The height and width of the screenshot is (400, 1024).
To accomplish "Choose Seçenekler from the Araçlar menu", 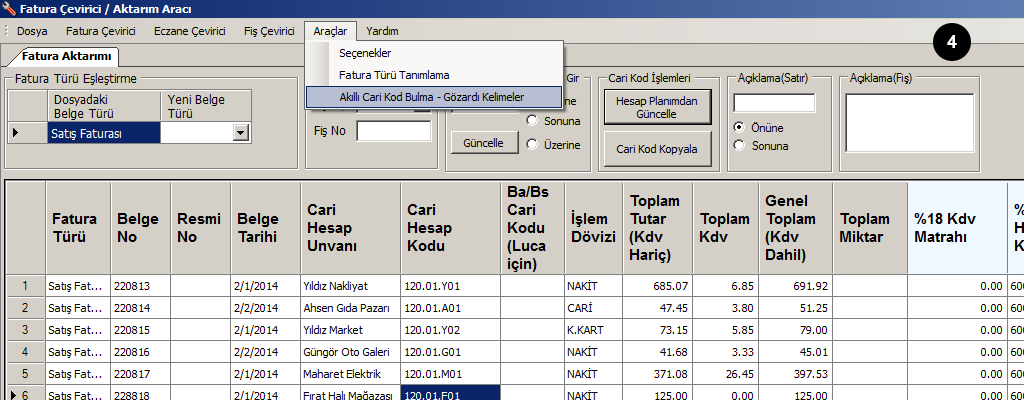I will (x=365, y=53).
